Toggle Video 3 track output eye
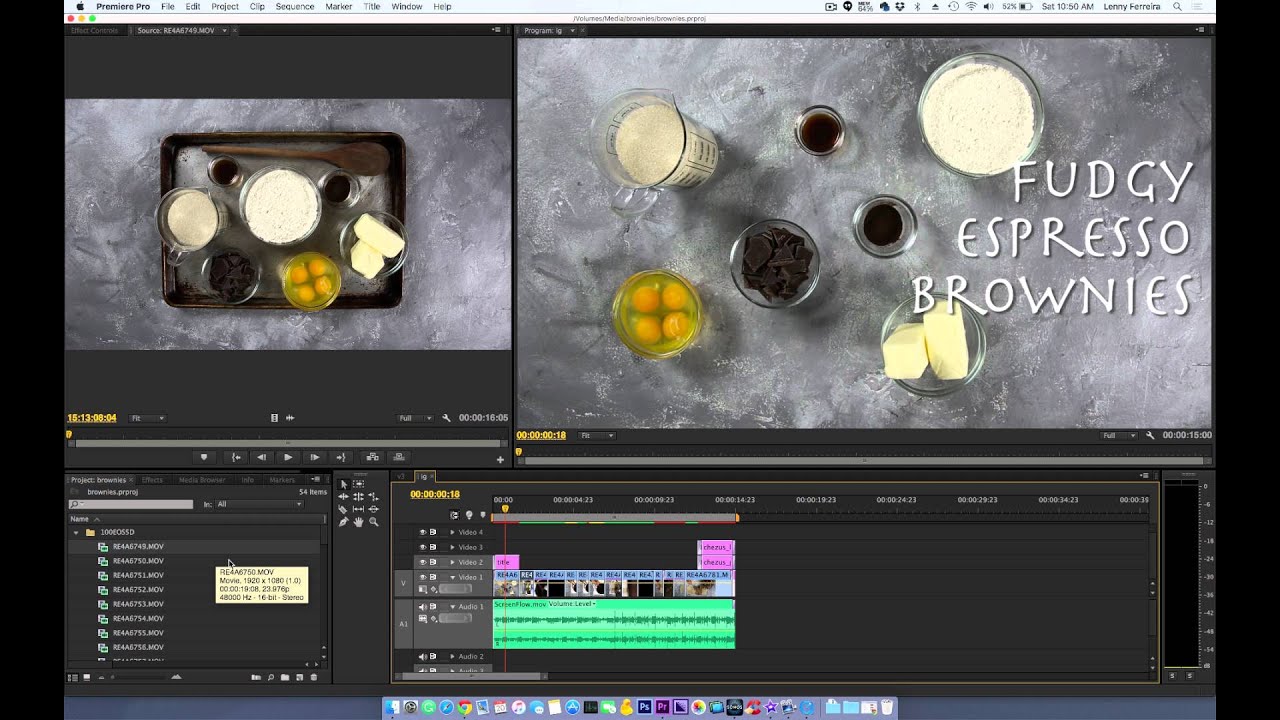Viewport: 1280px width, 720px height. (x=423, y=547)
